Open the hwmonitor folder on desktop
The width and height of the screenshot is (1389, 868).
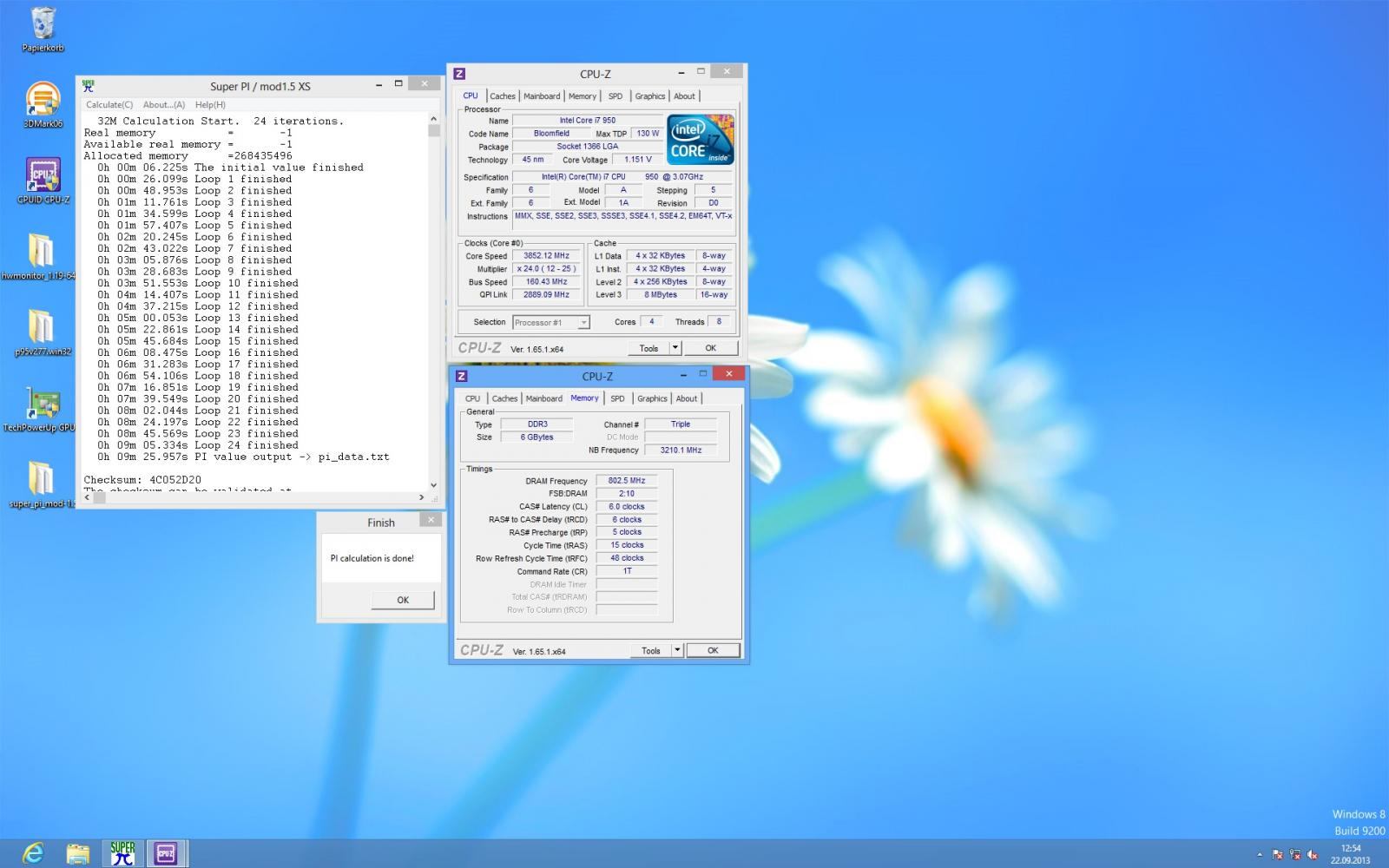[41, 252]
